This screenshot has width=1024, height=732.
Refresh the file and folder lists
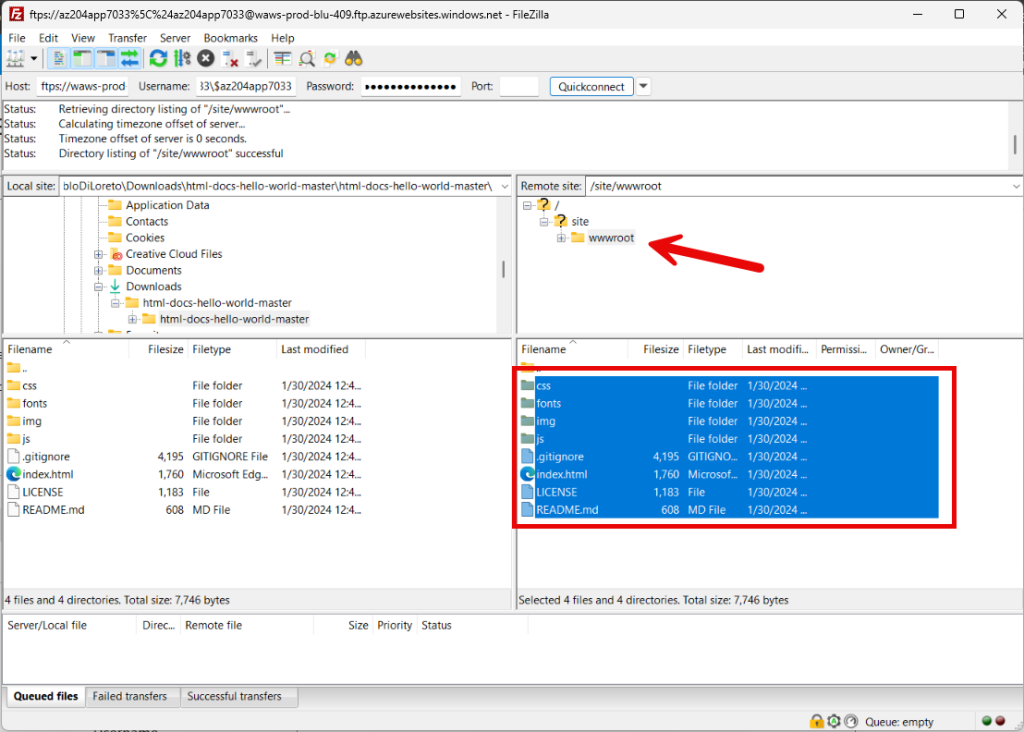tap(158, 59)
